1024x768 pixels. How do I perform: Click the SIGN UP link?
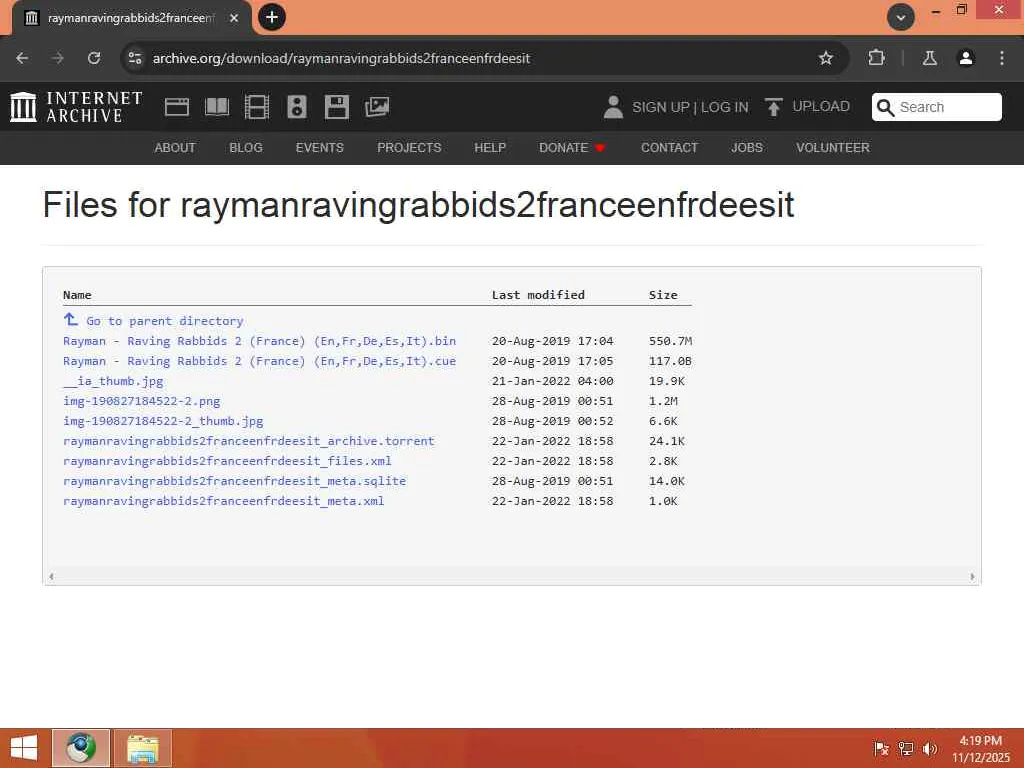pos(660,107)
